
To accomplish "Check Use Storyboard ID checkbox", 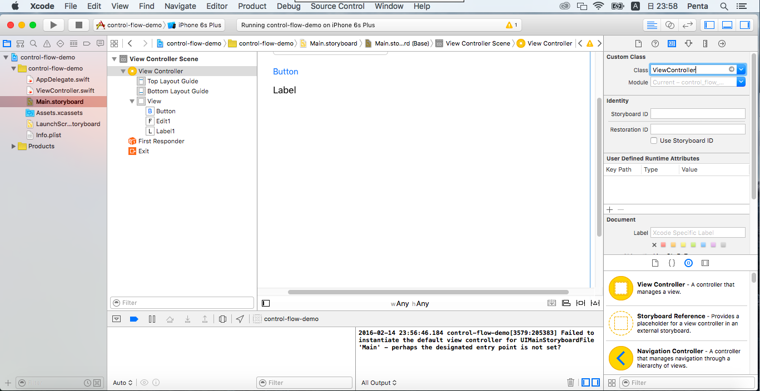I will 654,141.
